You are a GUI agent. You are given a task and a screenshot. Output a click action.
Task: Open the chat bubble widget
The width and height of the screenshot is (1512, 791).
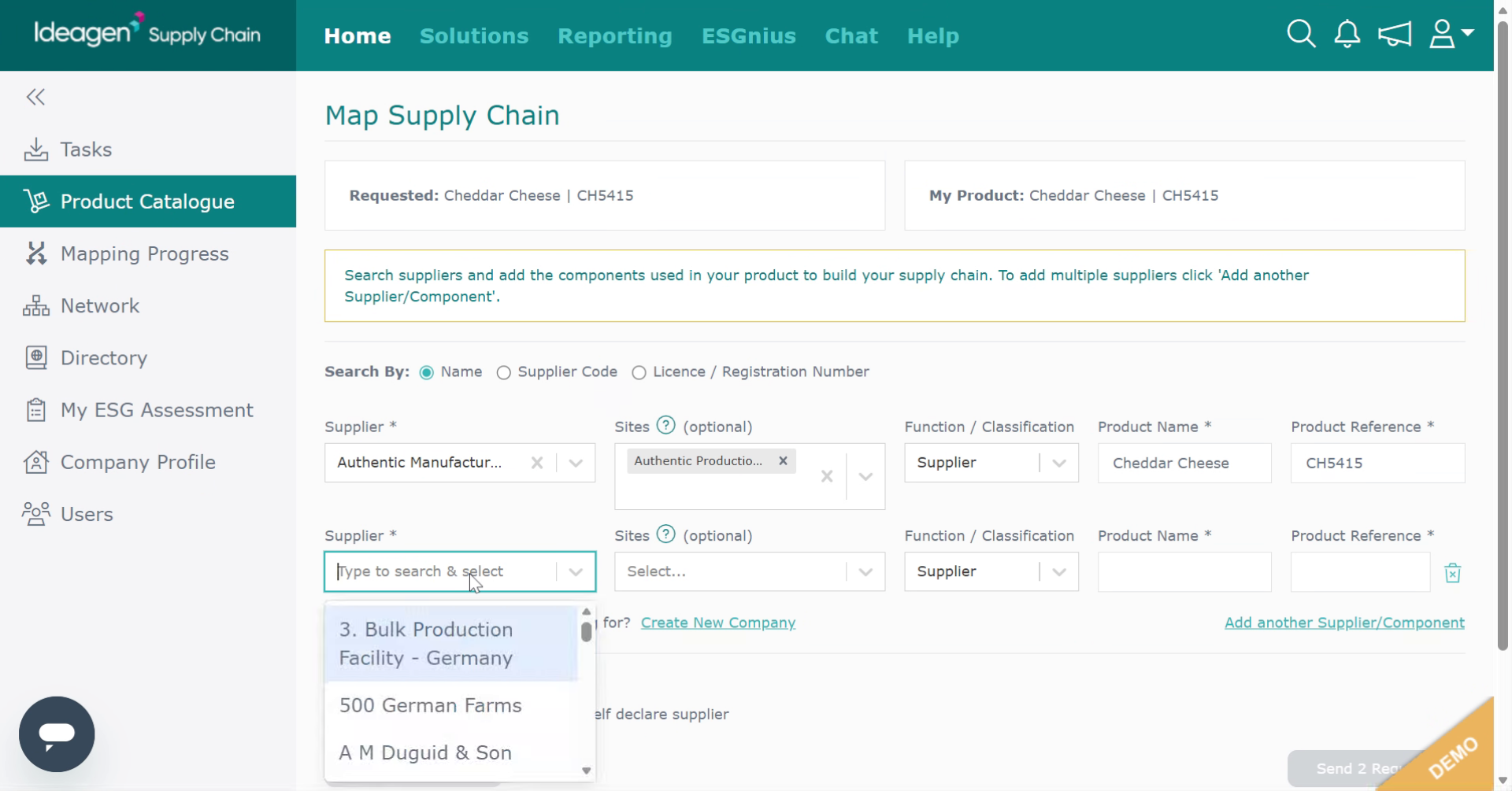[x=57, y=734]
